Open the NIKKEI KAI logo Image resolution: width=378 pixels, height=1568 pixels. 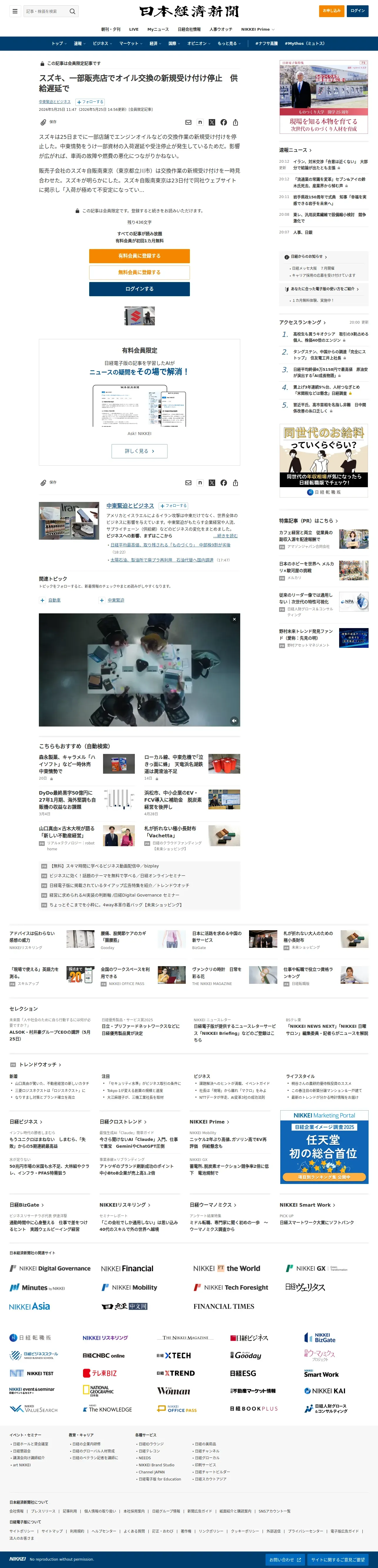coord(324,1390)
